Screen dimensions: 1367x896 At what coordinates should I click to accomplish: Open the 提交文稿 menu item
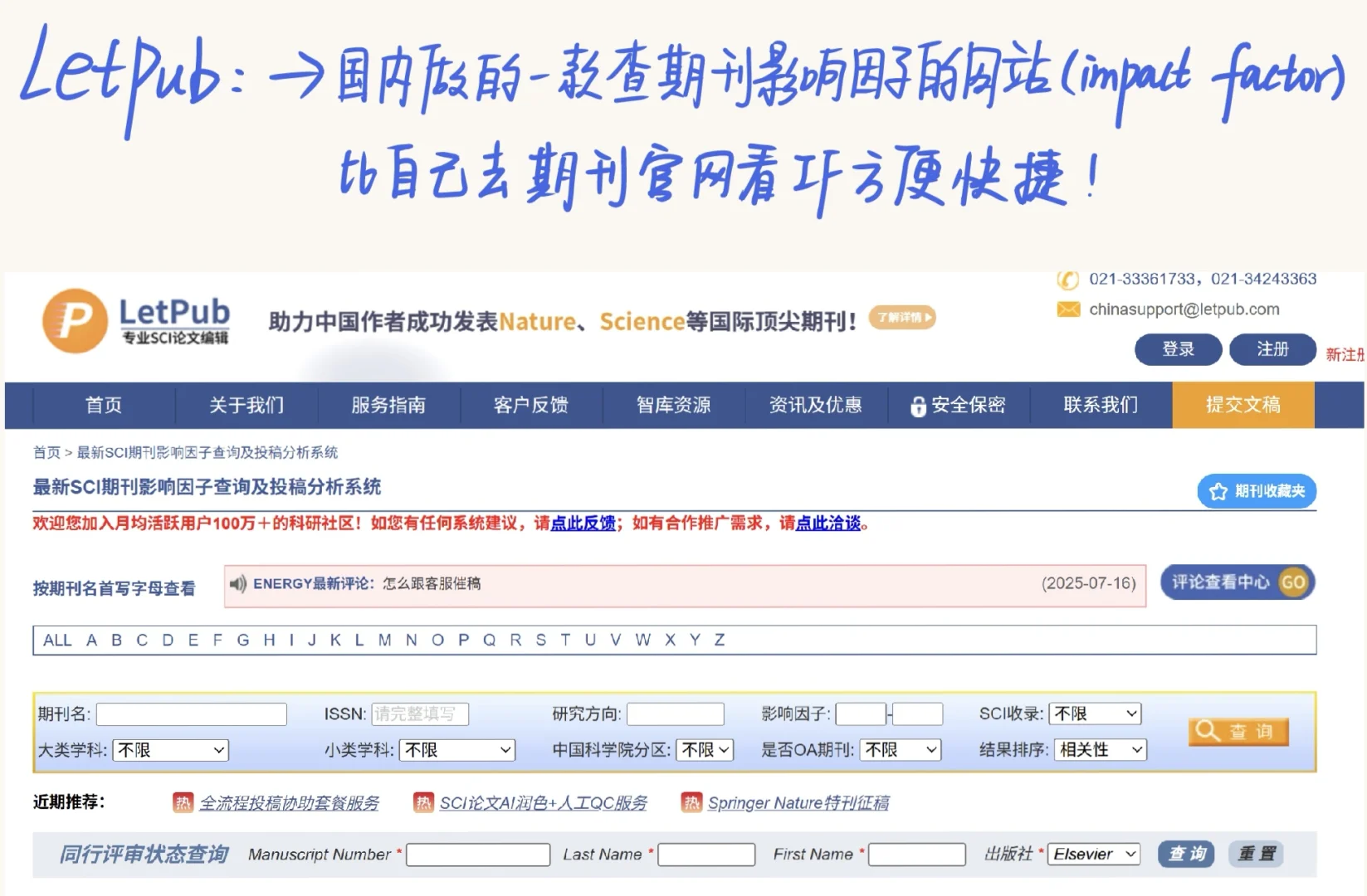pyautogui.click(x=1243, y=406)
